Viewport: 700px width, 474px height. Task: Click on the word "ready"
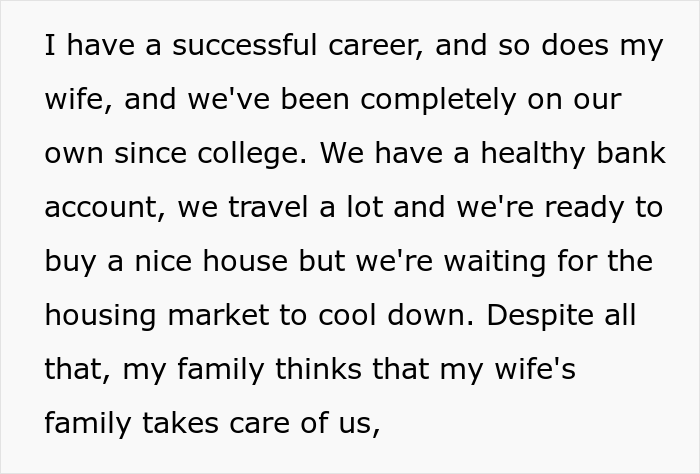click(583, 208)
